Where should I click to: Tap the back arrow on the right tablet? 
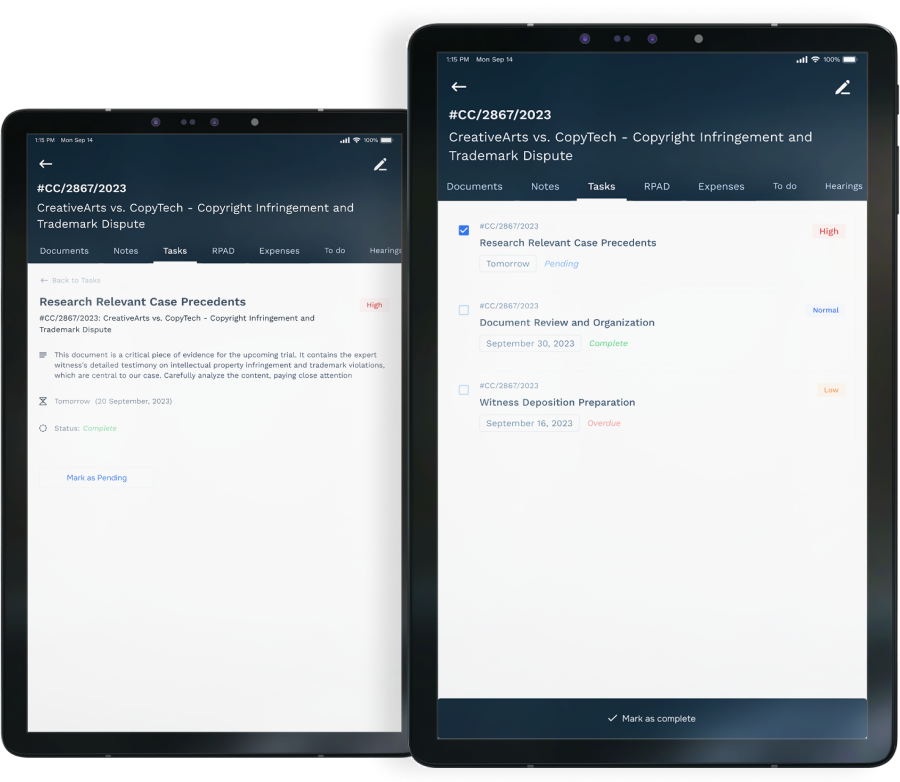coord(459,87)
